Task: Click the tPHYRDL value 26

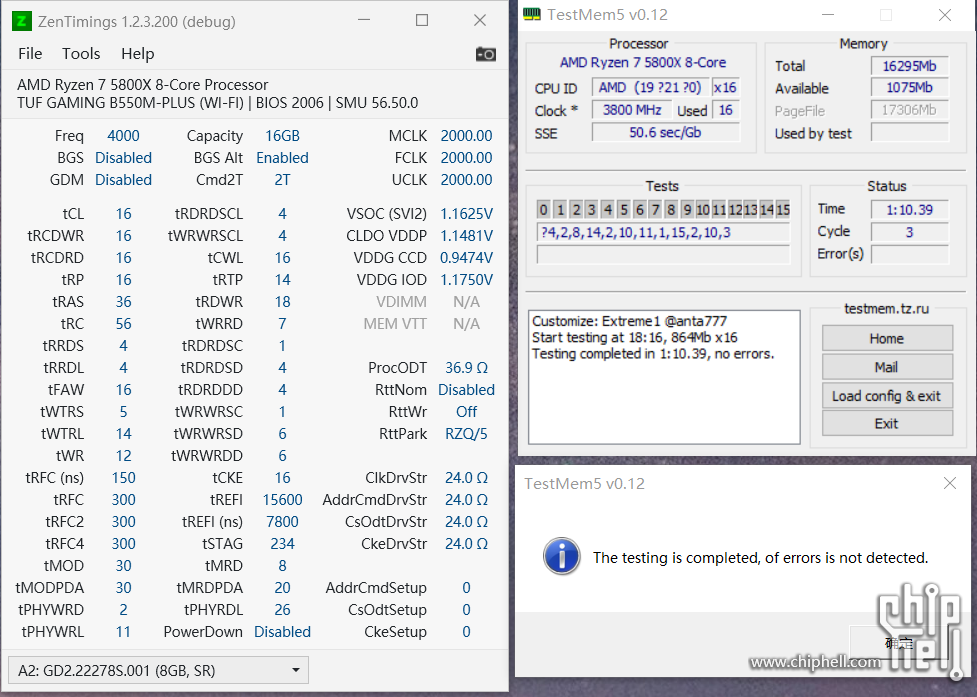Action: coord(282,610)
